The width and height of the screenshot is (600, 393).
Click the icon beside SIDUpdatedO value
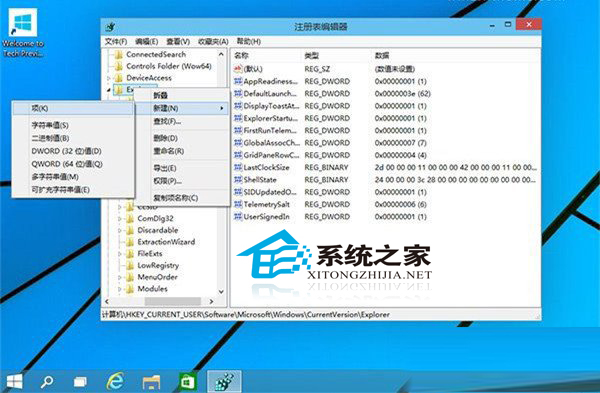pyautogui.click(x=238, y=192)
